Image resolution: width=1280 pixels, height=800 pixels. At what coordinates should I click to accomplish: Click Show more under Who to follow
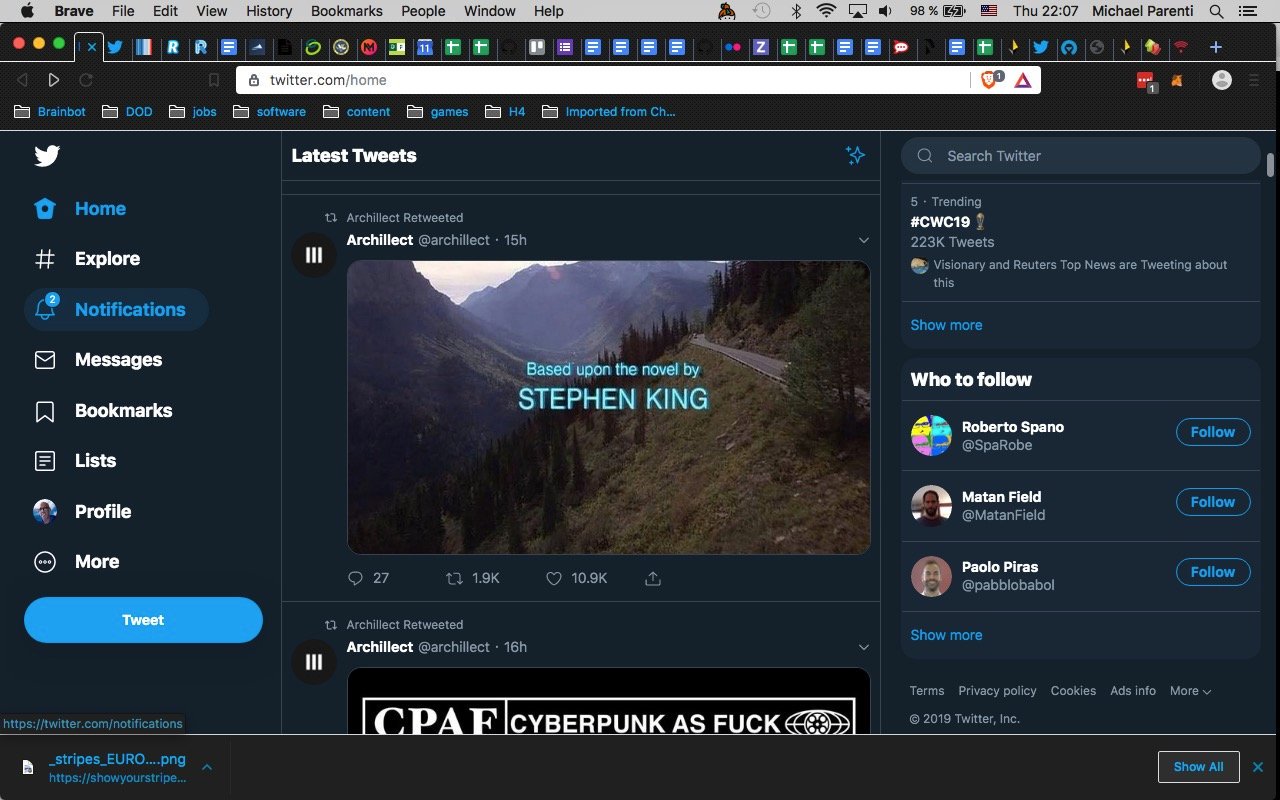point(946,635)
